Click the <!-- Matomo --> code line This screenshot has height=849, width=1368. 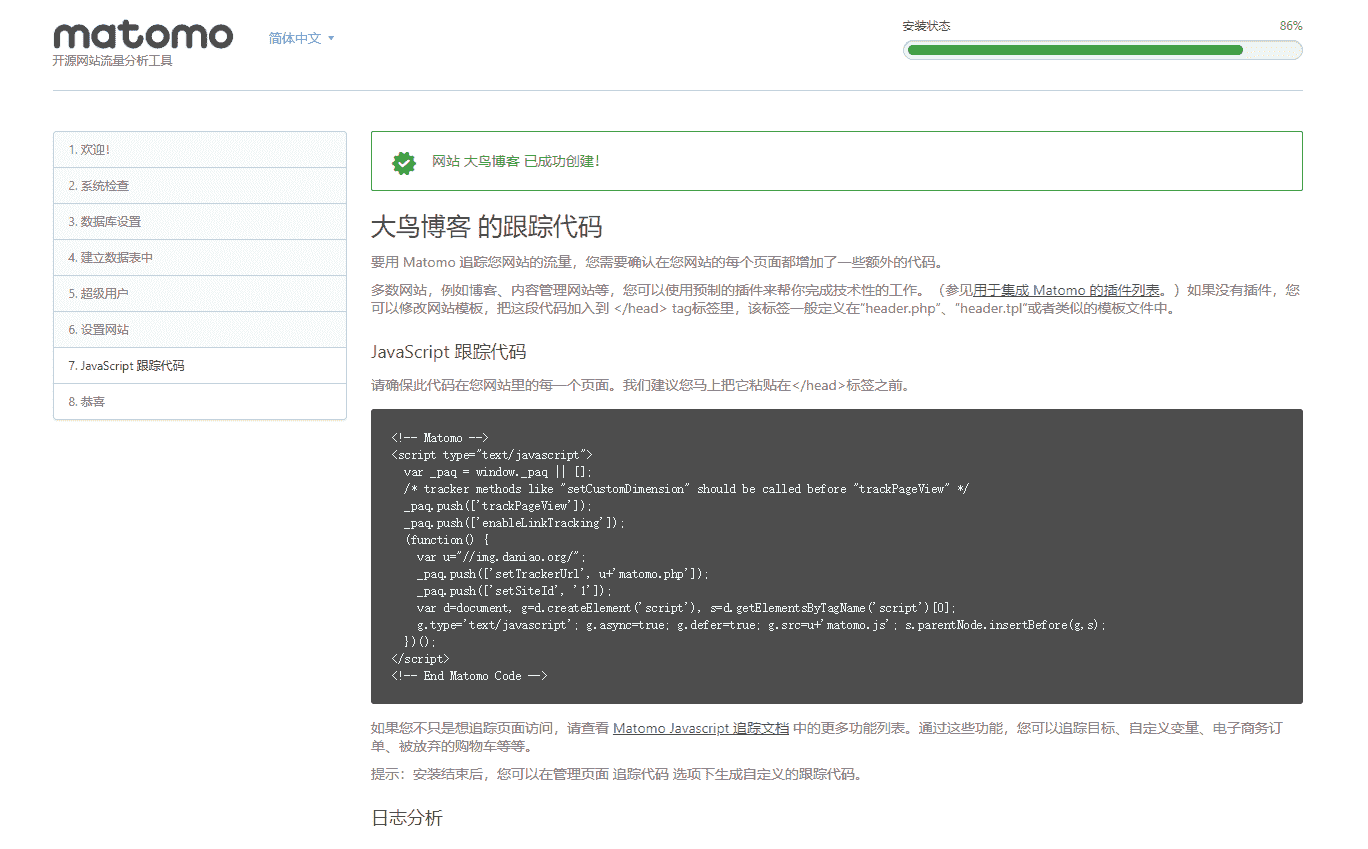[440, 438]
